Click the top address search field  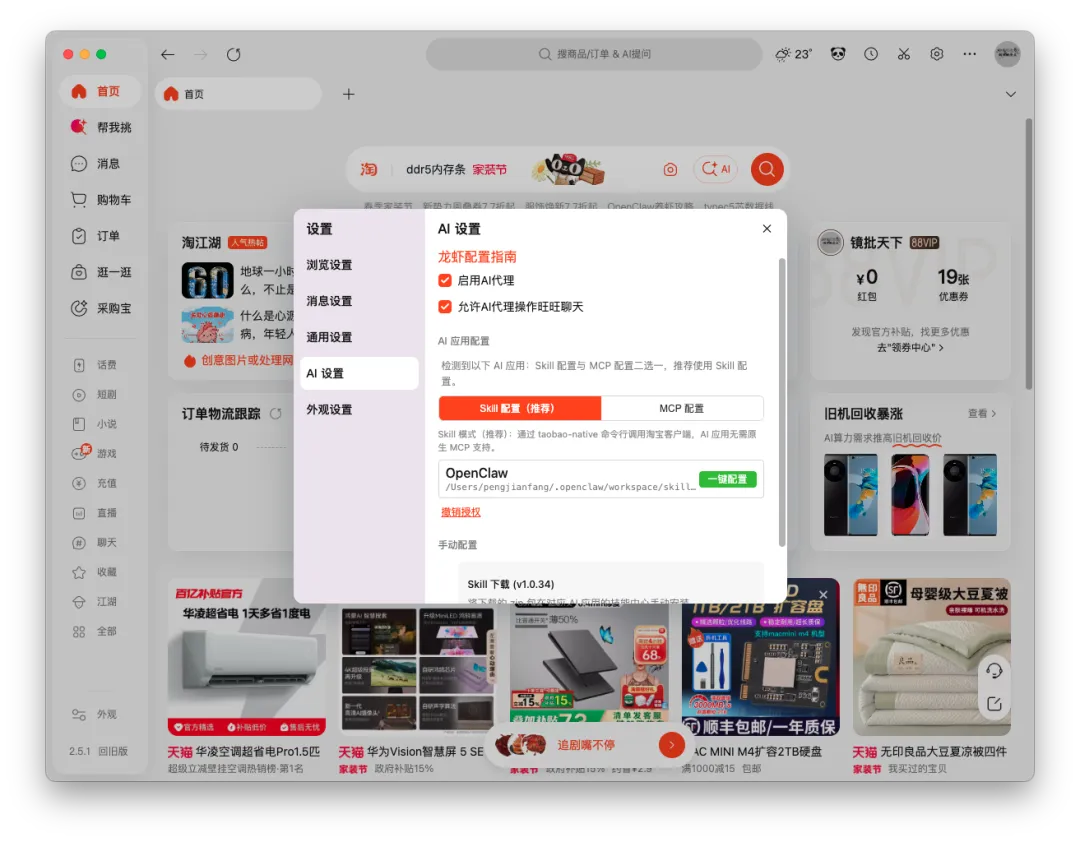[x=594, y=54]
